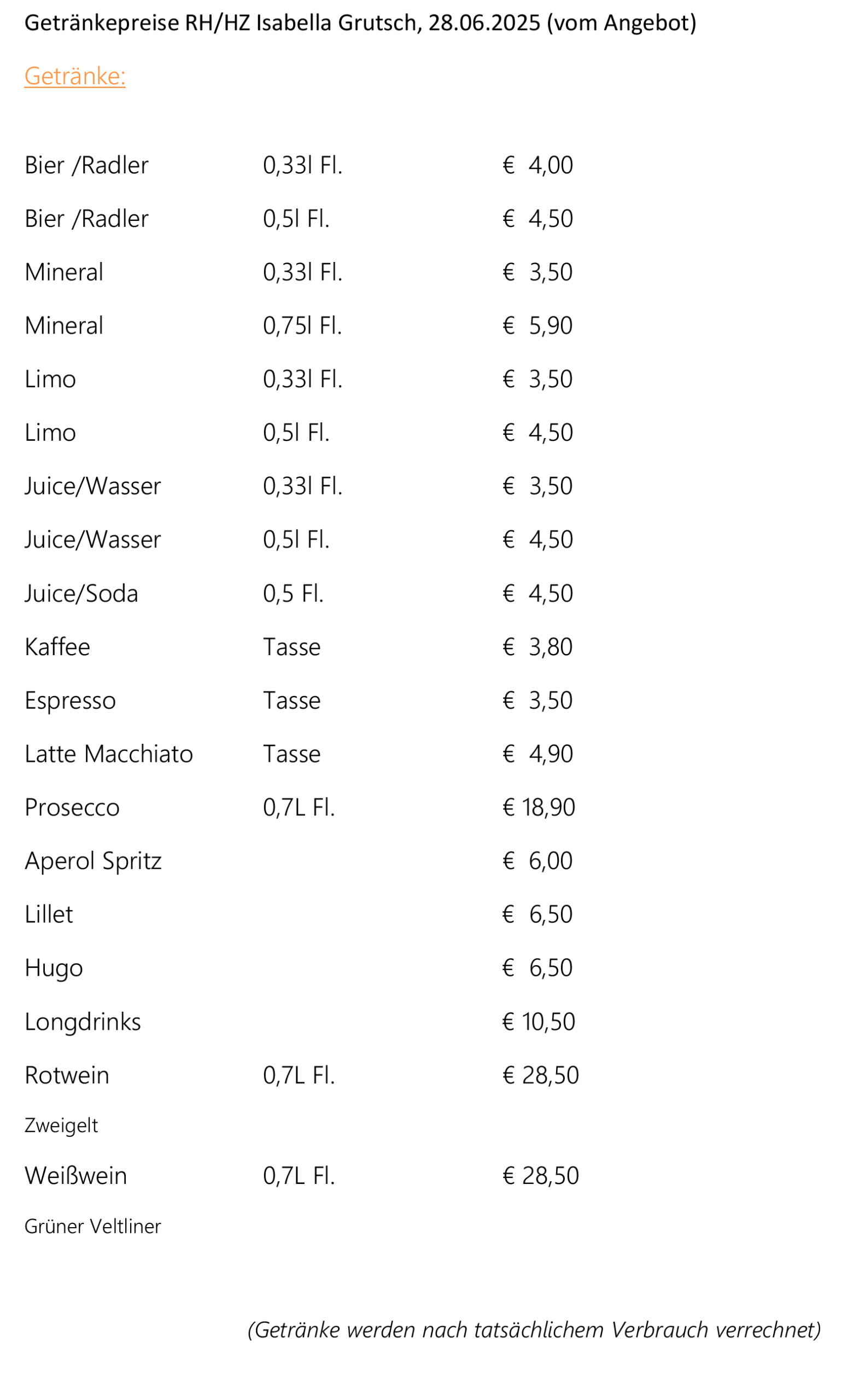Click the Juice/Soda item name

click(x=81, y=594)
